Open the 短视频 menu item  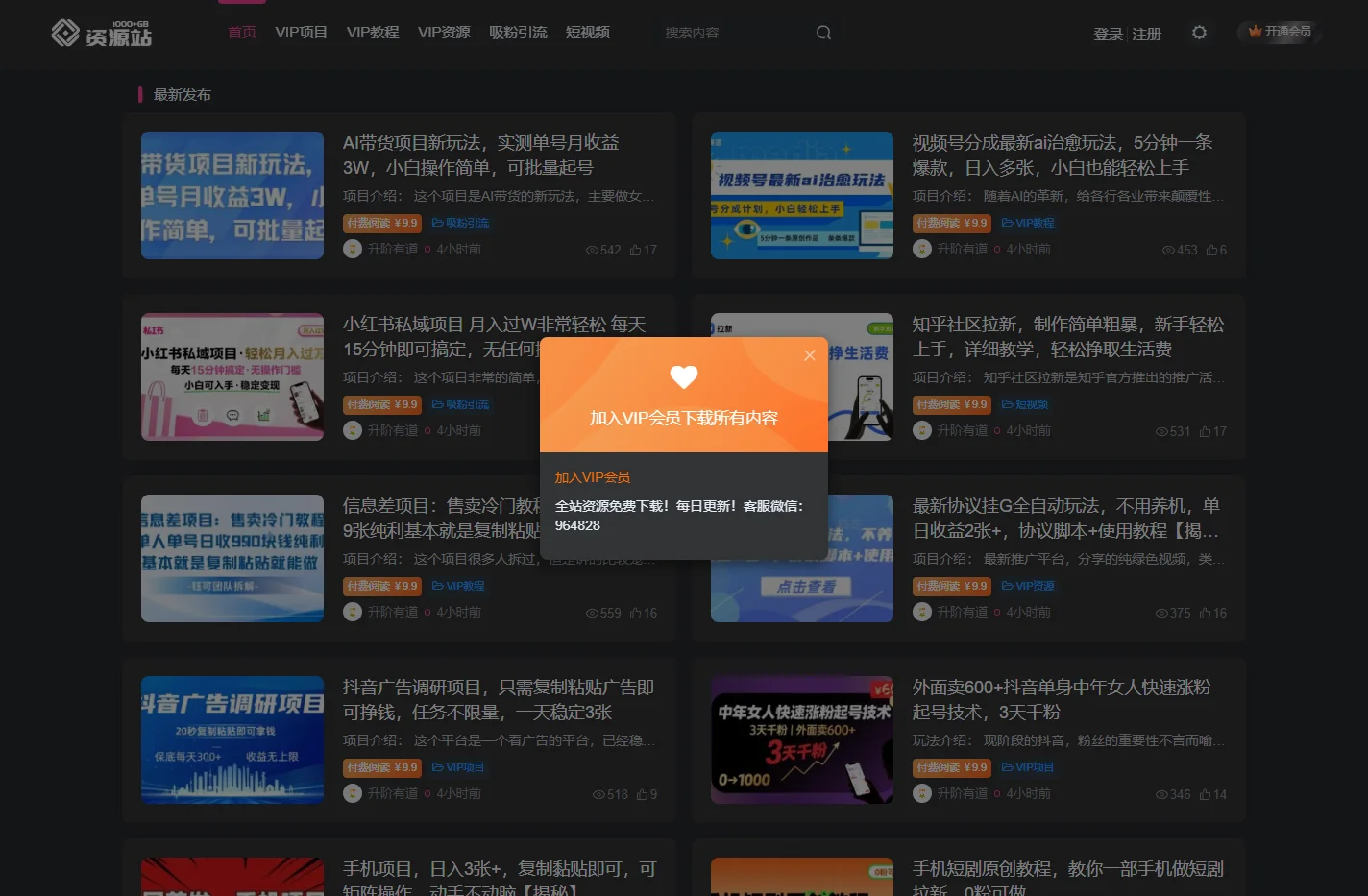(x=588, y=33)
